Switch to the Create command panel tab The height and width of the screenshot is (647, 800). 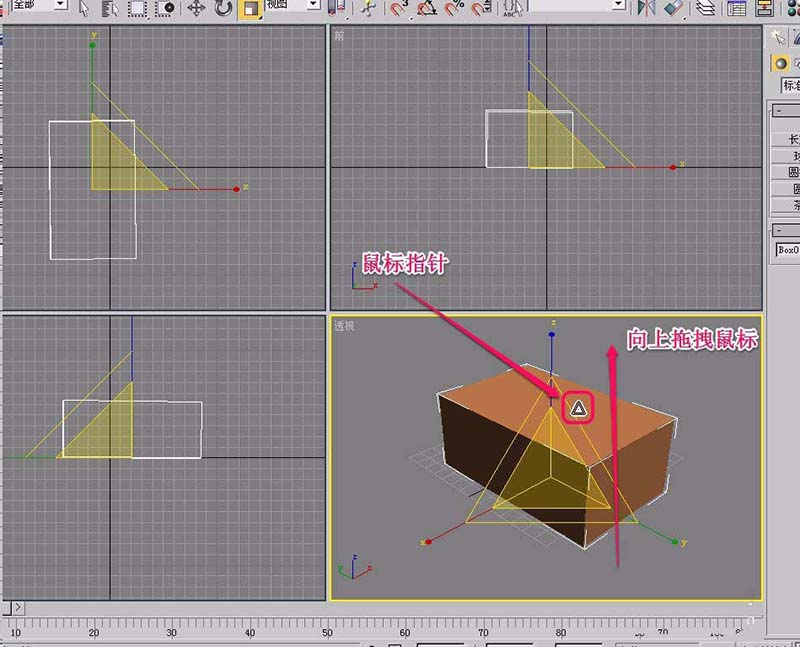(778, 37)
